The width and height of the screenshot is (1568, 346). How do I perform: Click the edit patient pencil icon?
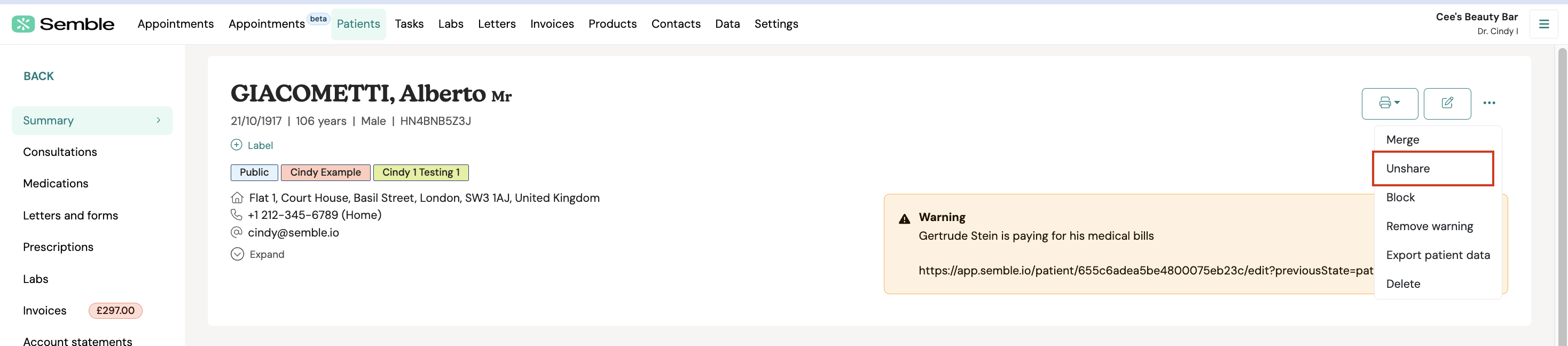click(x=1447, y=104)
